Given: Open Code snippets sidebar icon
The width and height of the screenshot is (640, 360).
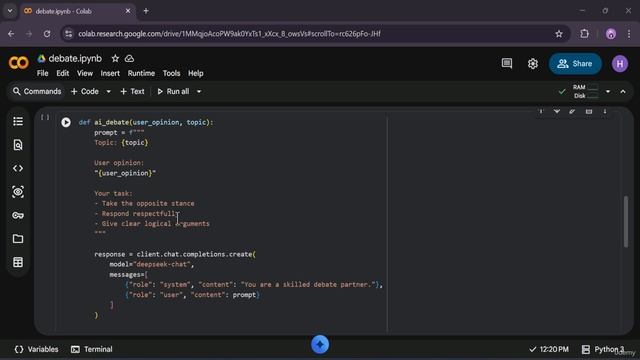Looking at the screenshot, I should point(18,168).
